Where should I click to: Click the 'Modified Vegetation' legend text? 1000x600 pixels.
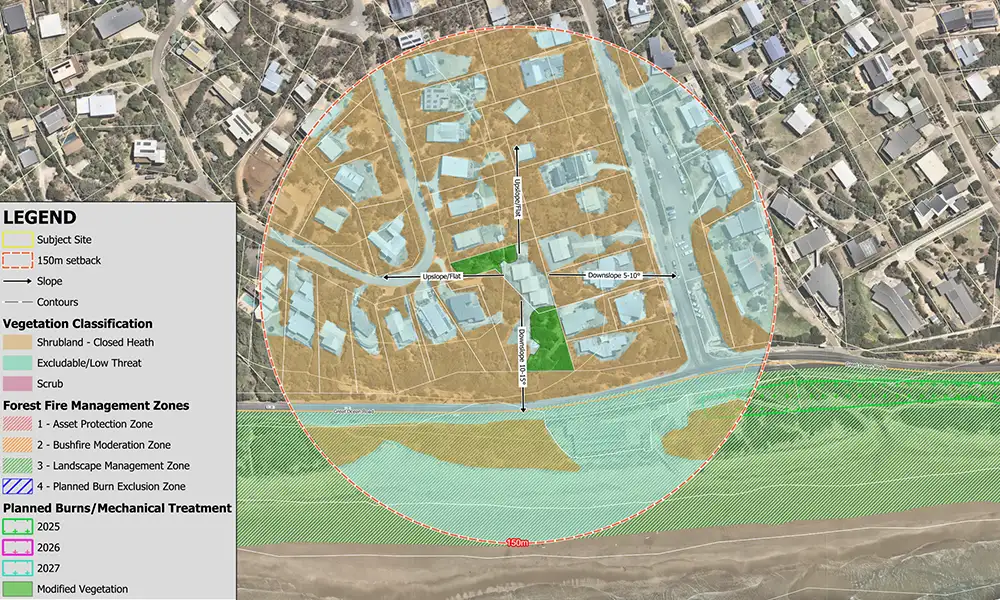(83, 589)
